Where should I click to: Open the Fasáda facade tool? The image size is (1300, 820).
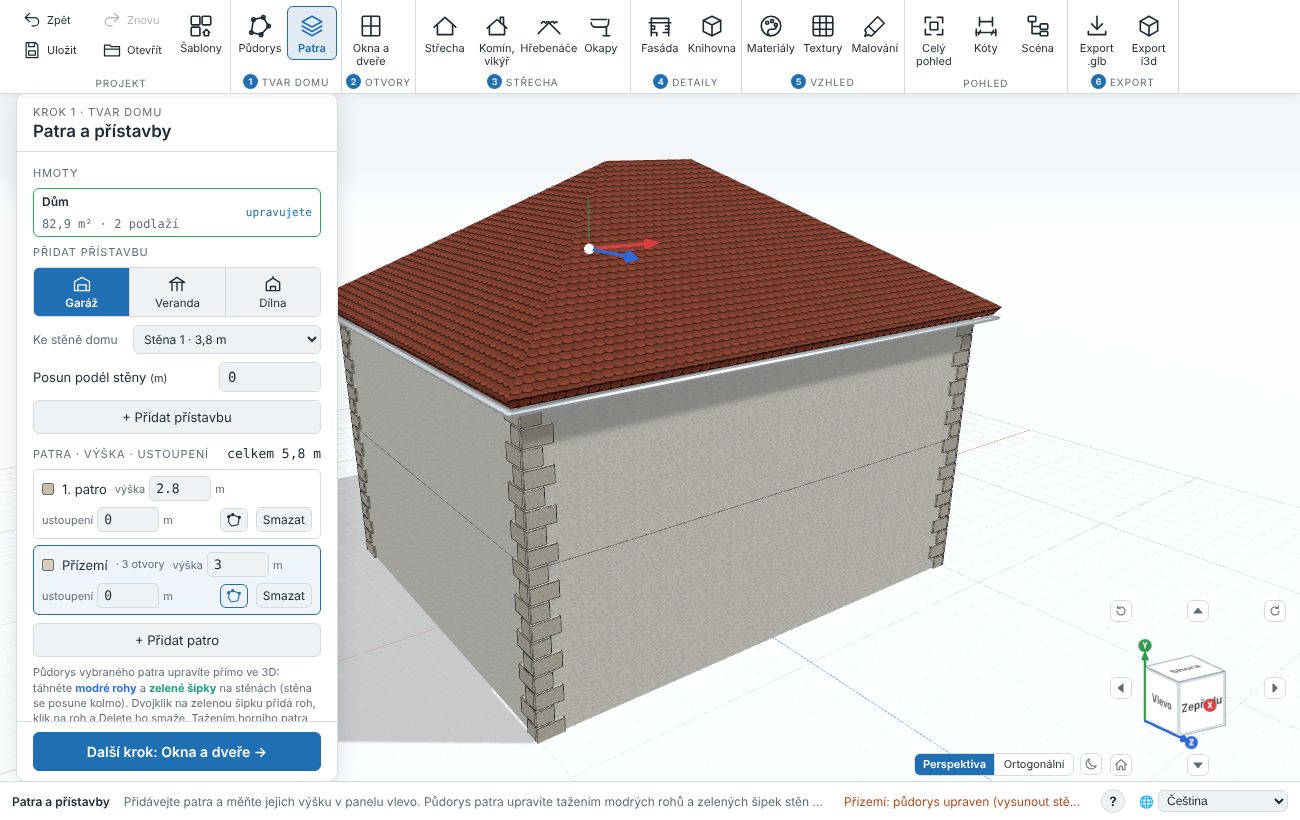click(659, 33)
